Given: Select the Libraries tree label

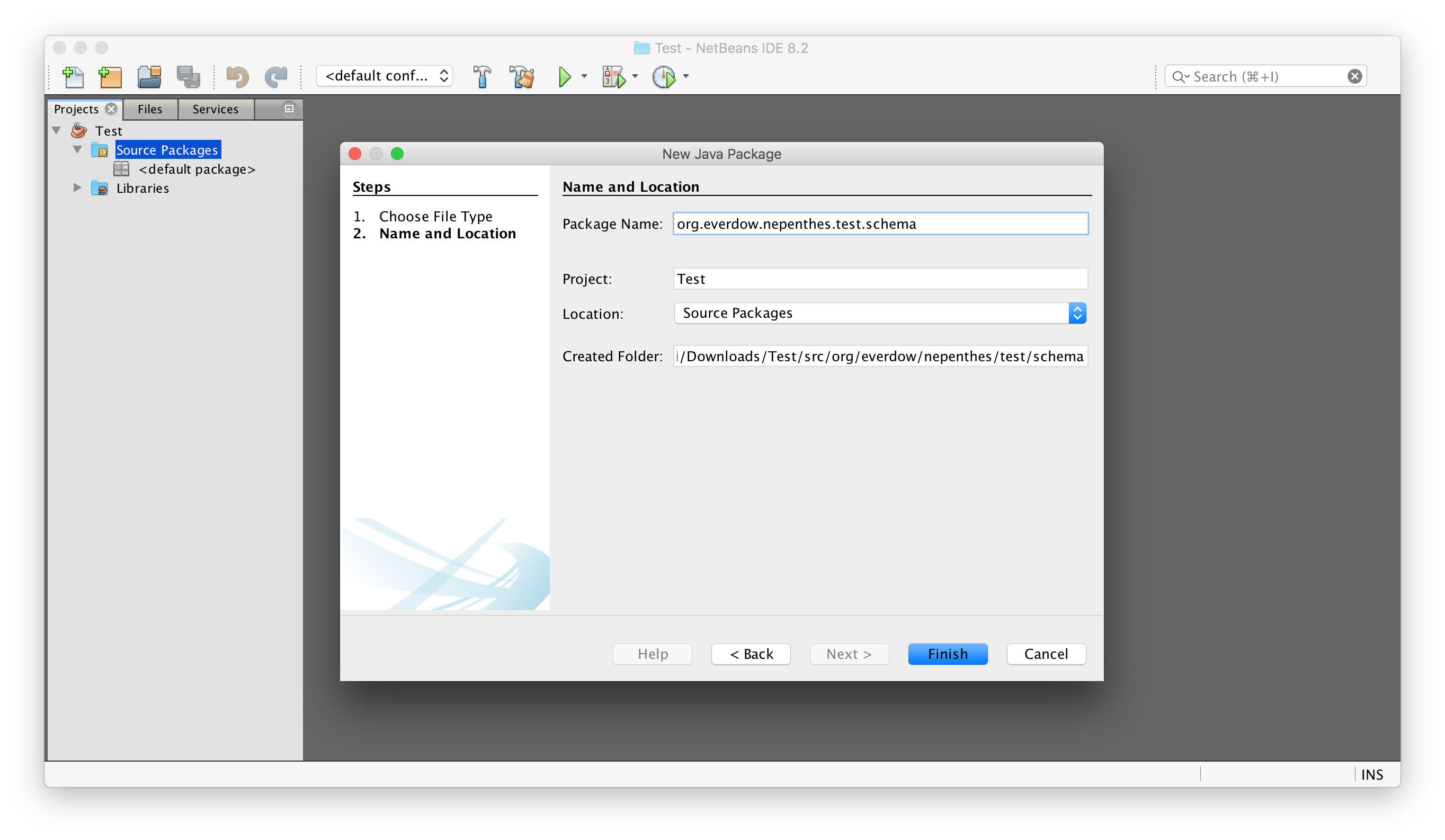Looking at the screenshot, I should click(x=143, y=188).
